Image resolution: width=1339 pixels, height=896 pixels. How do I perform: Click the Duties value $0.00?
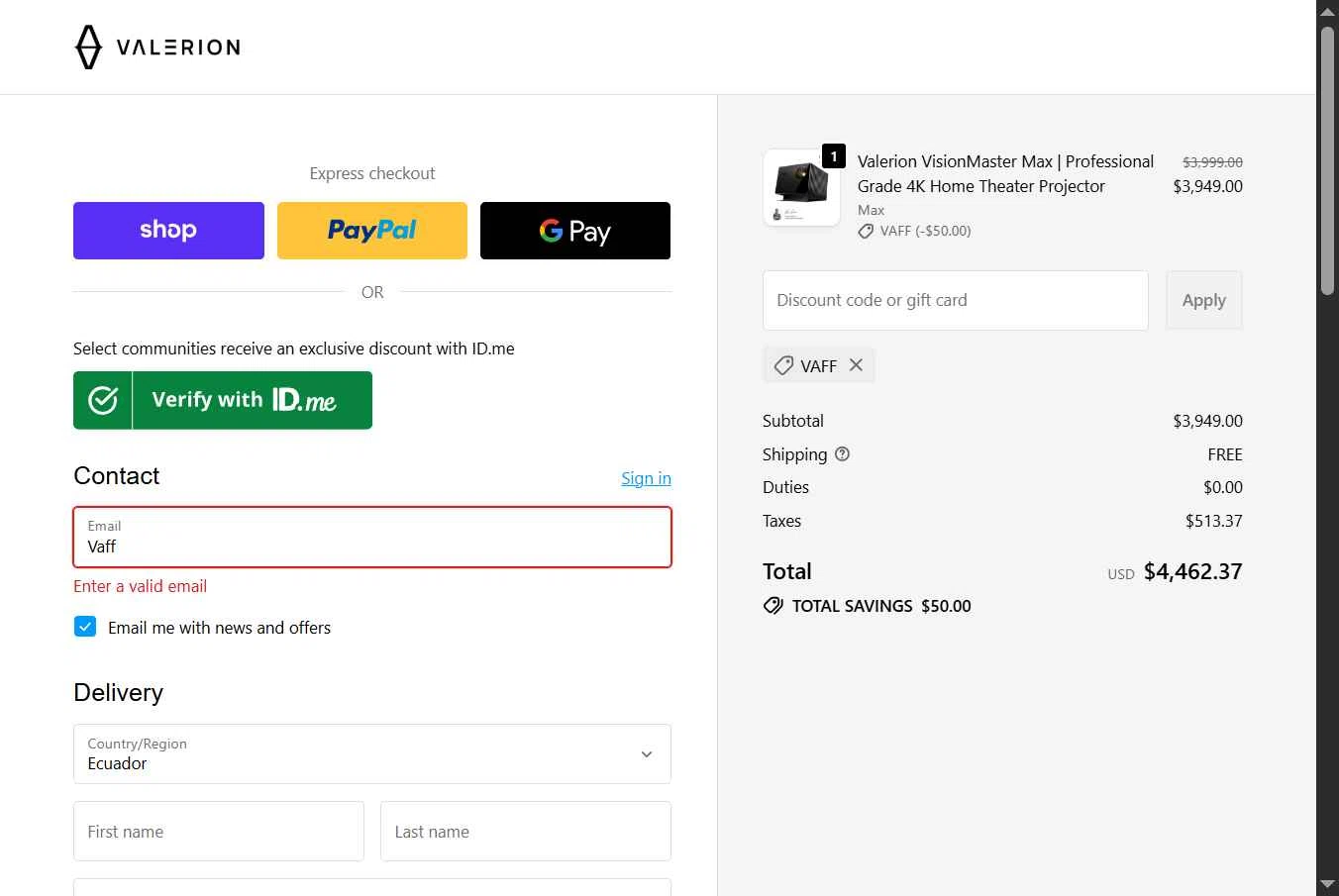tap(1223, 487)
